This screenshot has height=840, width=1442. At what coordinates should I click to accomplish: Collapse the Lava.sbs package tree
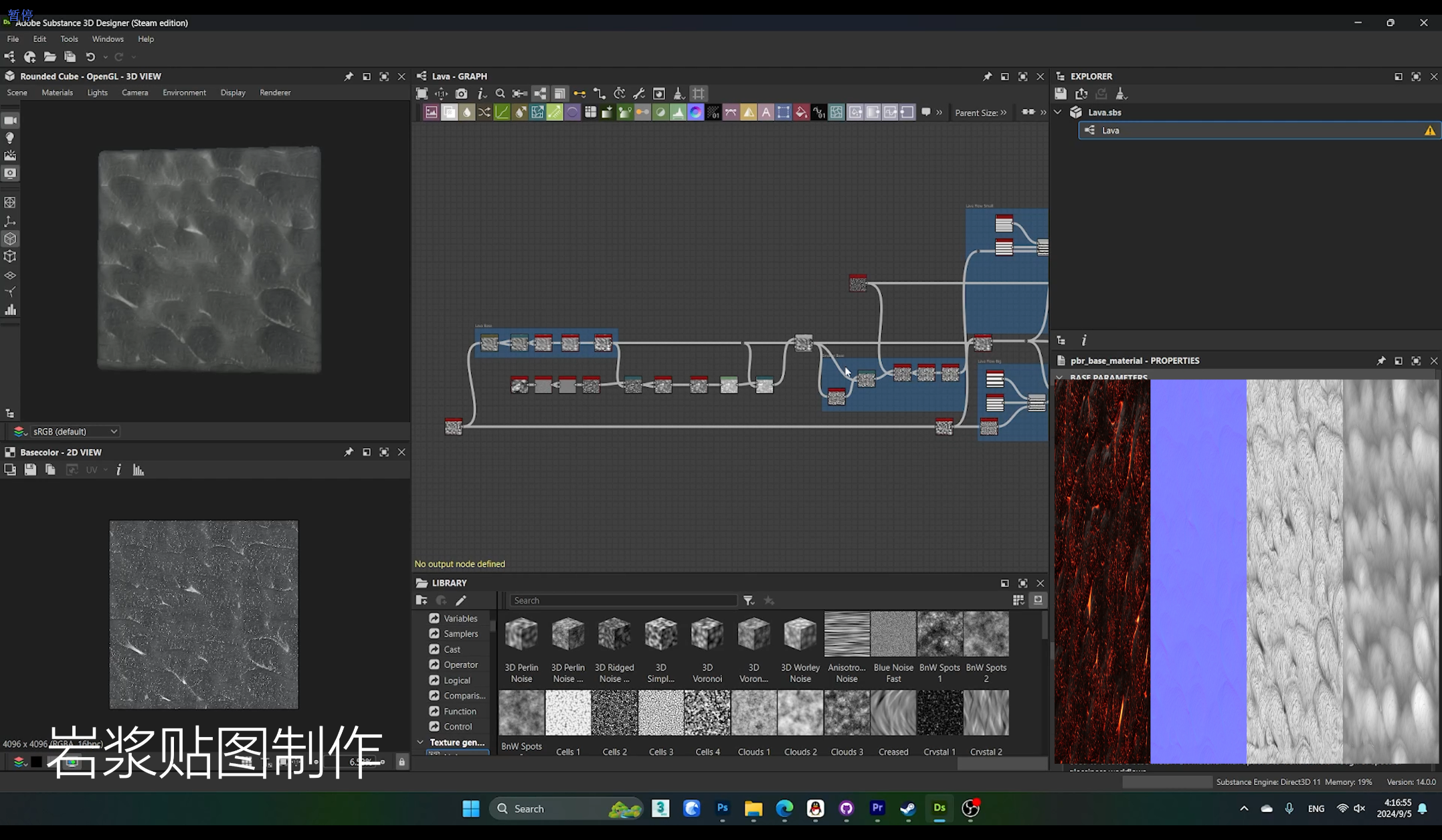tap(1058, 112)
